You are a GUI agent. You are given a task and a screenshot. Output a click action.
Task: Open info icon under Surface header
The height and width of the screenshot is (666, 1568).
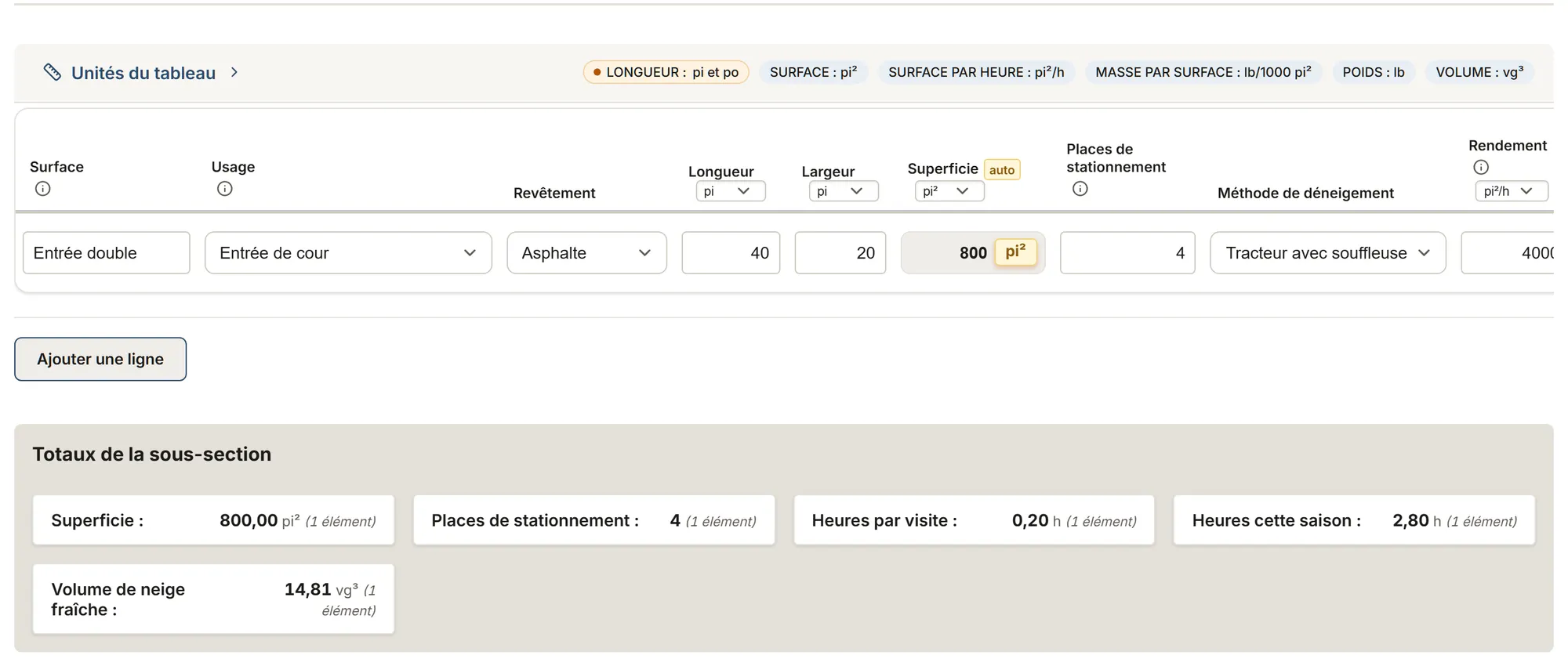point(43,189)
